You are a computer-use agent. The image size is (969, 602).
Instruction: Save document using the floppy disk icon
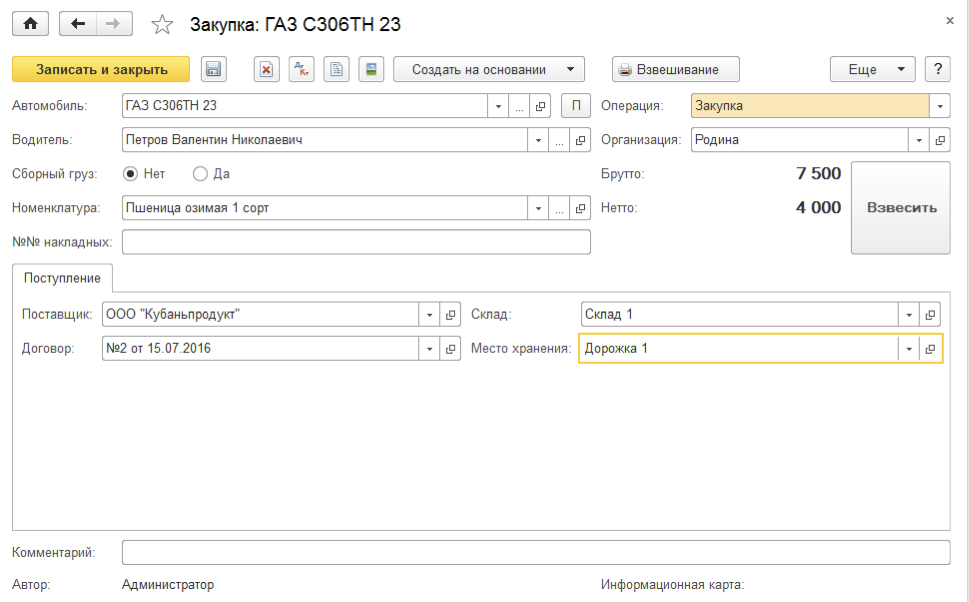(x=213, y=69)
